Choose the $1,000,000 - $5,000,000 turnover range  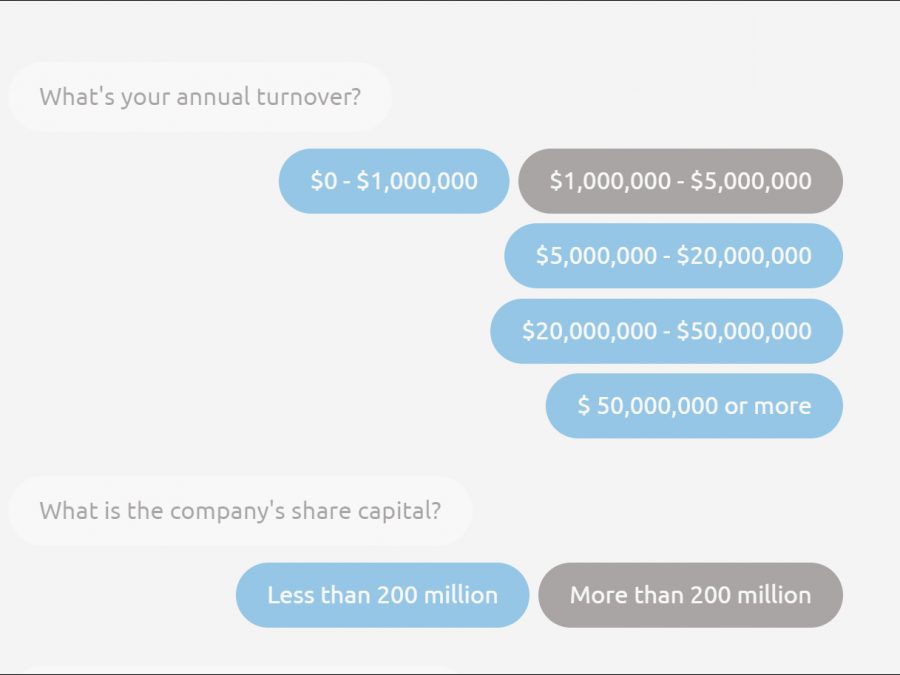[680, 181]
